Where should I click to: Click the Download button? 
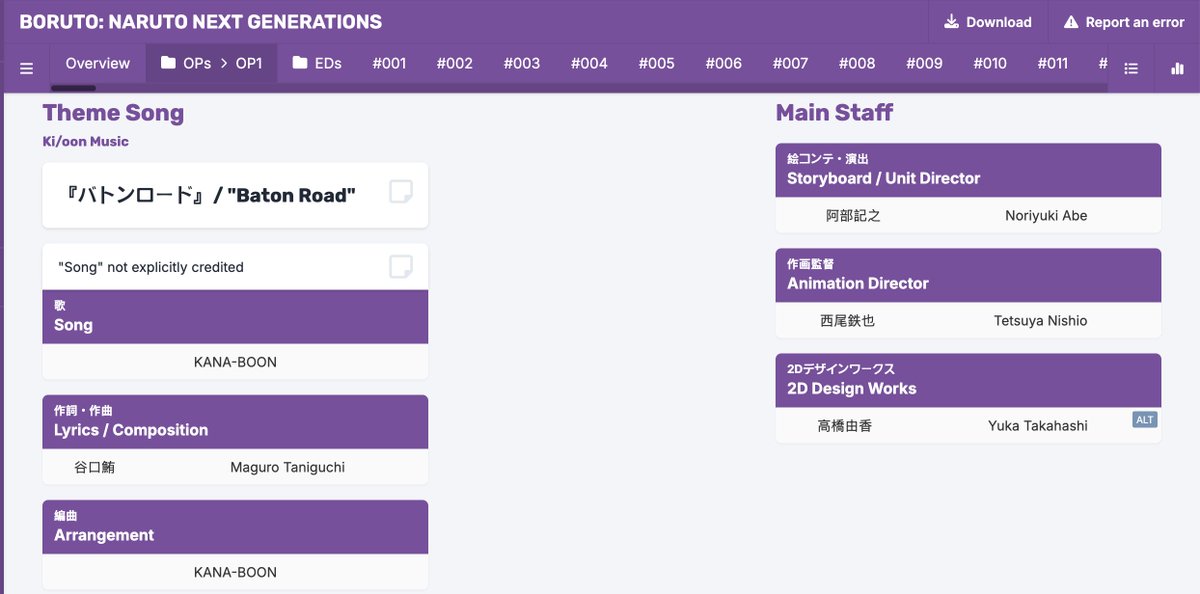point(988,22)
